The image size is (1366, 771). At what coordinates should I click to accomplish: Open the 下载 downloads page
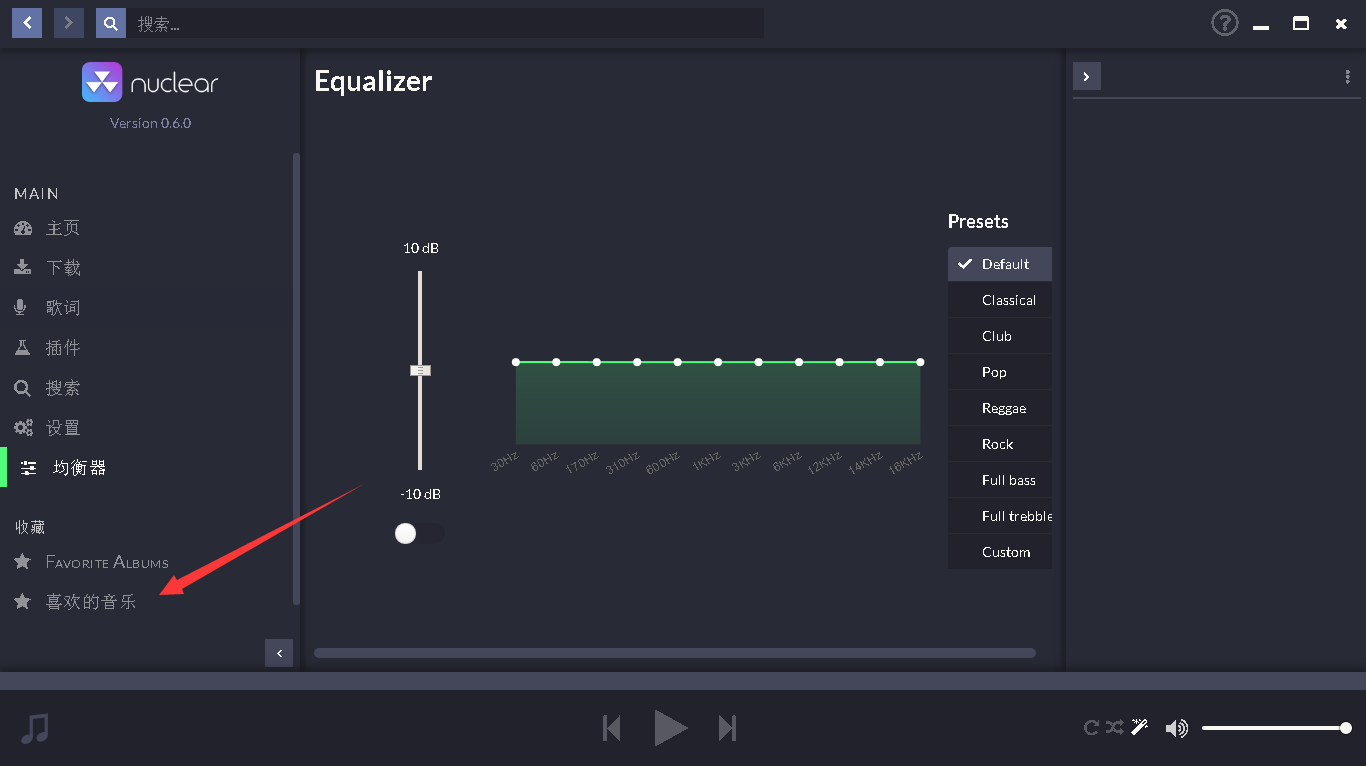[x=62, y=268]
